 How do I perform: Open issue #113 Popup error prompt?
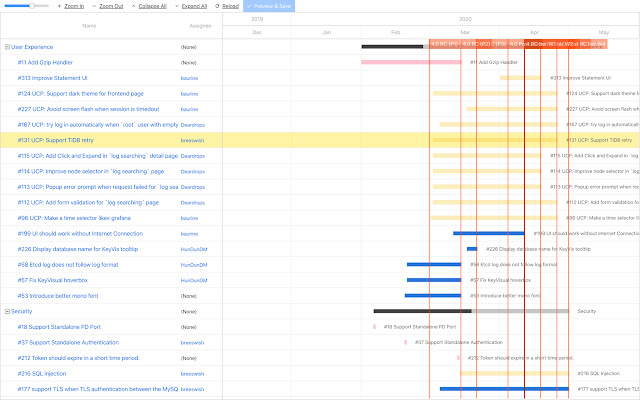point(98,187)
